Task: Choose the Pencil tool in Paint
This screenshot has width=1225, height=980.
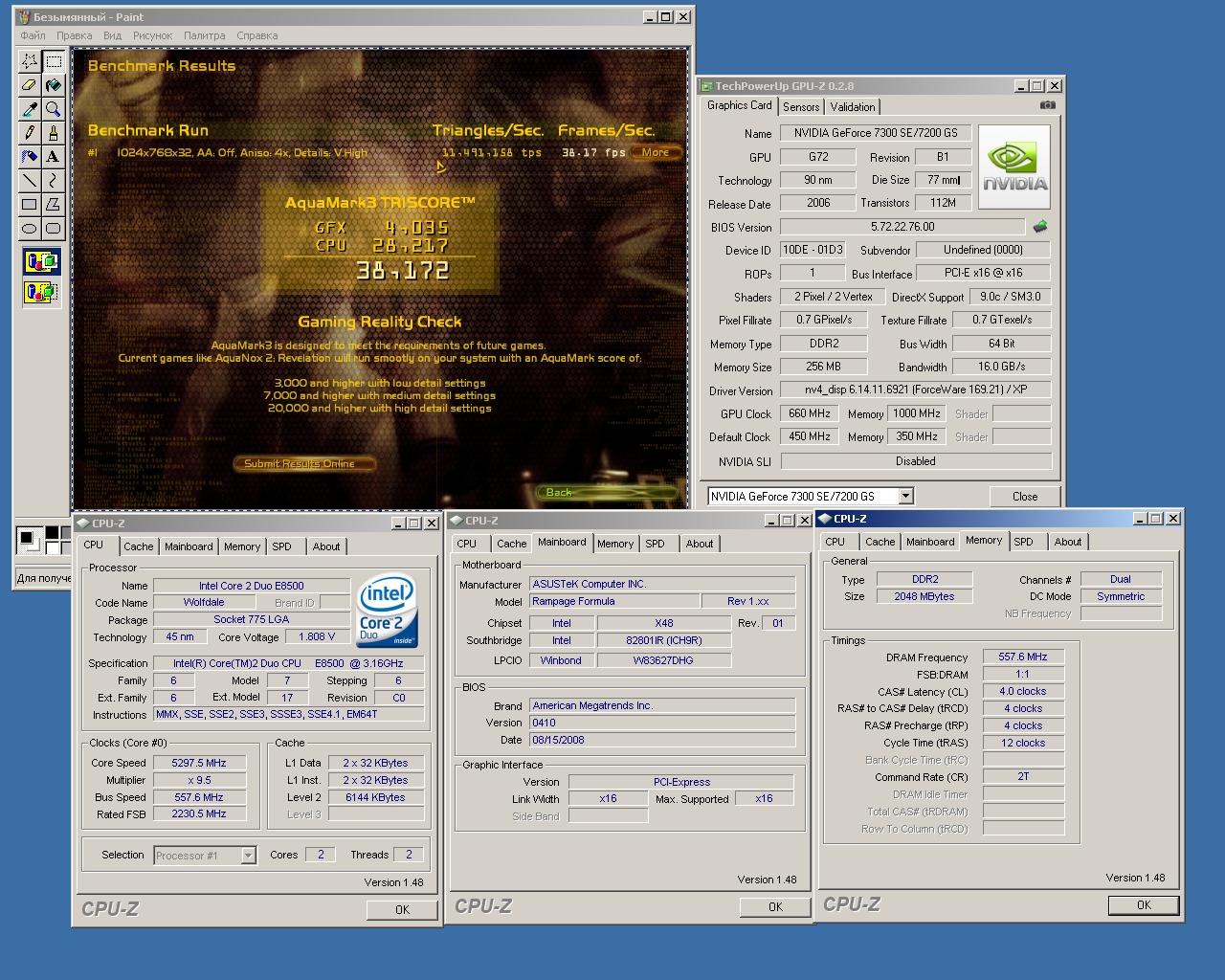Action: pos(30,133)
